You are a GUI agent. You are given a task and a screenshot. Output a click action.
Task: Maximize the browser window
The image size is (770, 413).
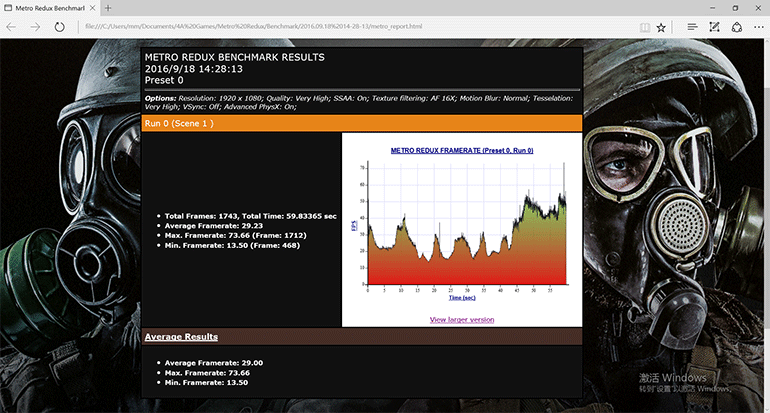tap(735, 8)
